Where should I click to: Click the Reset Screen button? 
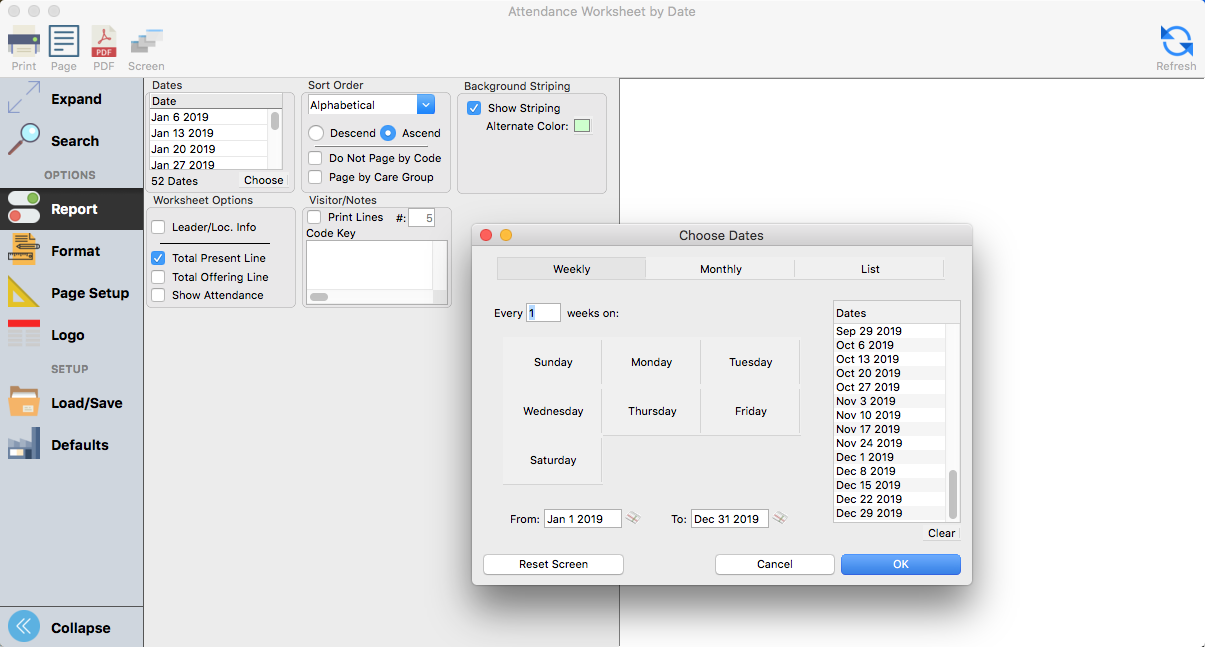[x=553, y=564]
